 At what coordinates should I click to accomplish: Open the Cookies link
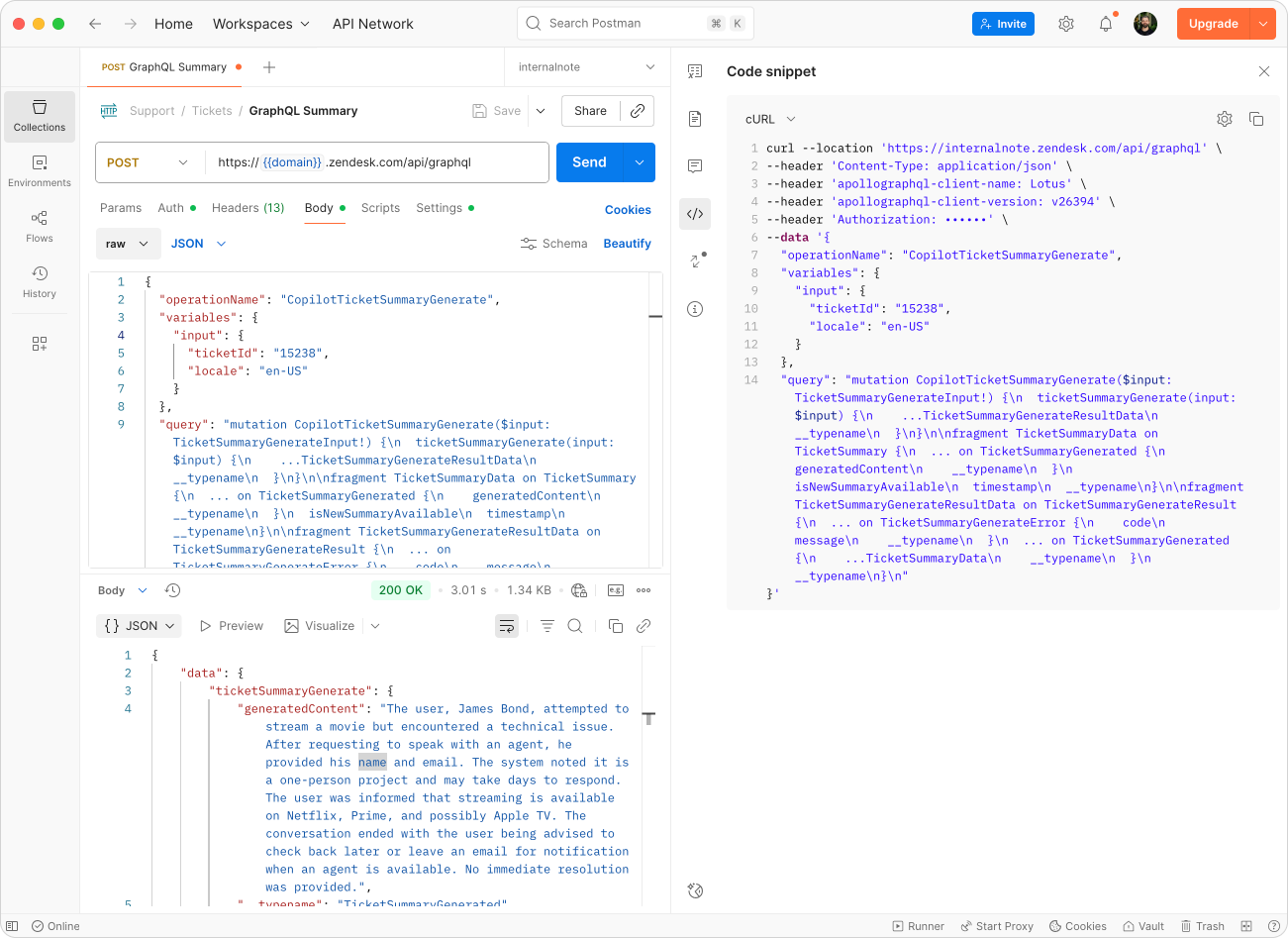tap(628, 210)
